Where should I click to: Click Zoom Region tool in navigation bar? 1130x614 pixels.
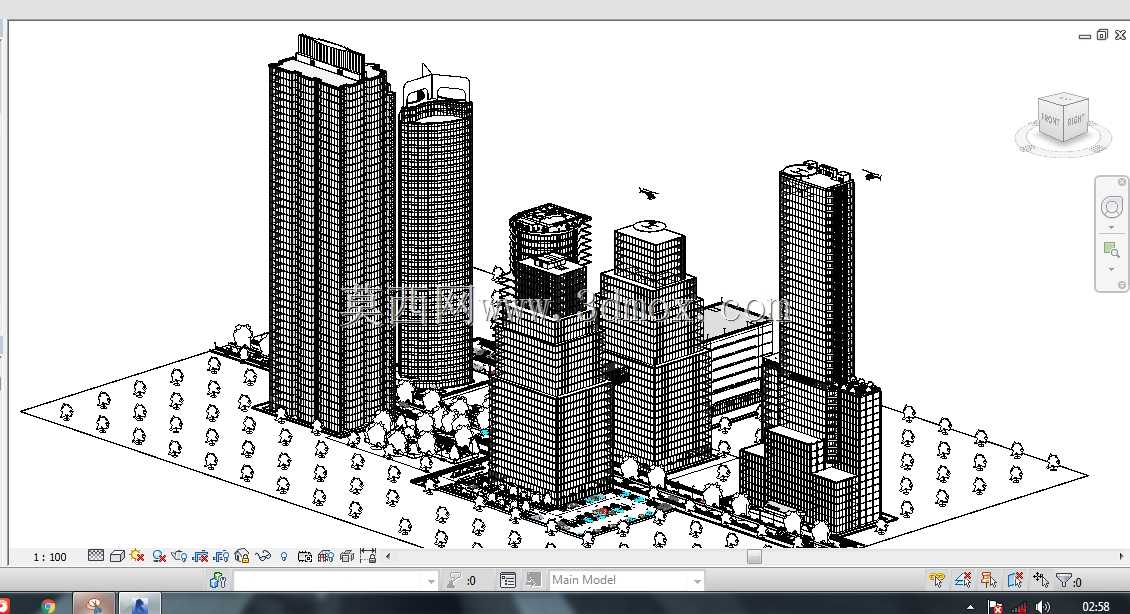[x=1111, y=250]
